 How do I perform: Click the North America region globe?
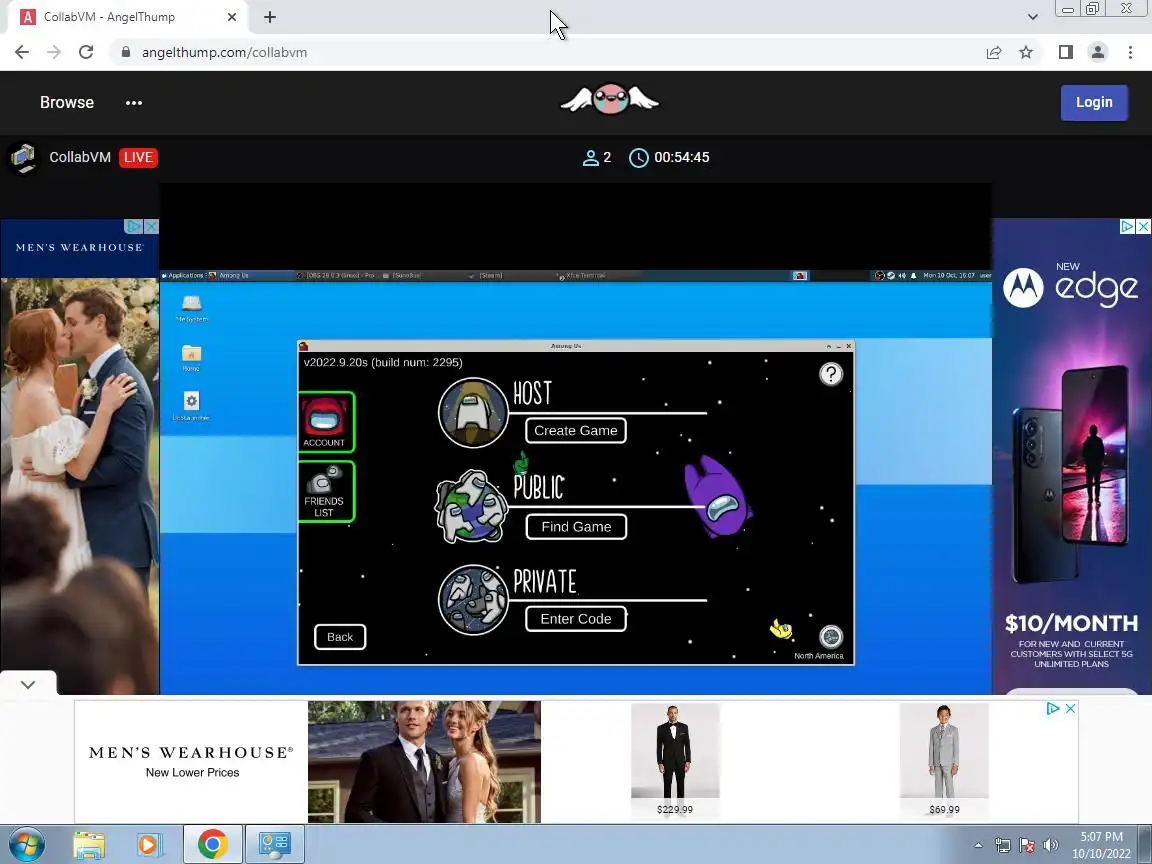830,636
